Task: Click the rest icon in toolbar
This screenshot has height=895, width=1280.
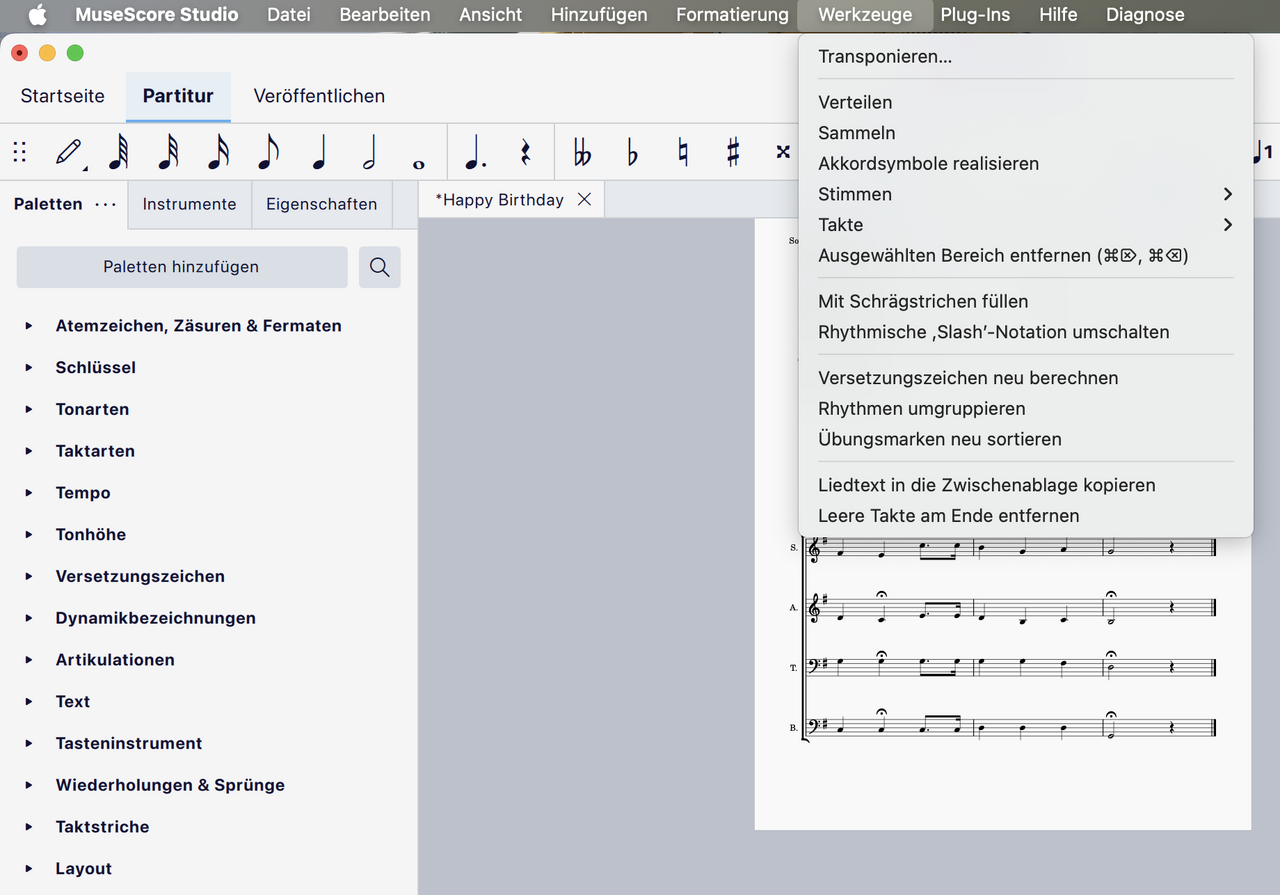Action: pos(525,153)
